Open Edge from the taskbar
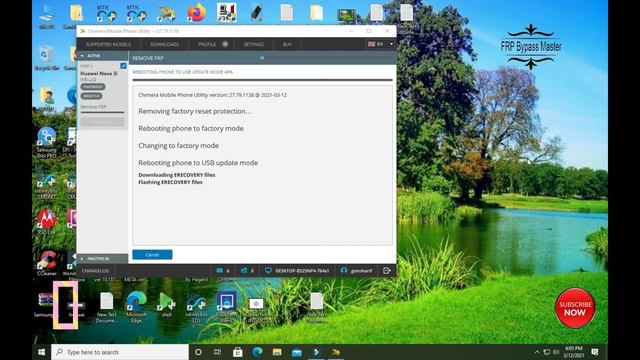Viewport: 640px width, 360px height. [257, 352]
